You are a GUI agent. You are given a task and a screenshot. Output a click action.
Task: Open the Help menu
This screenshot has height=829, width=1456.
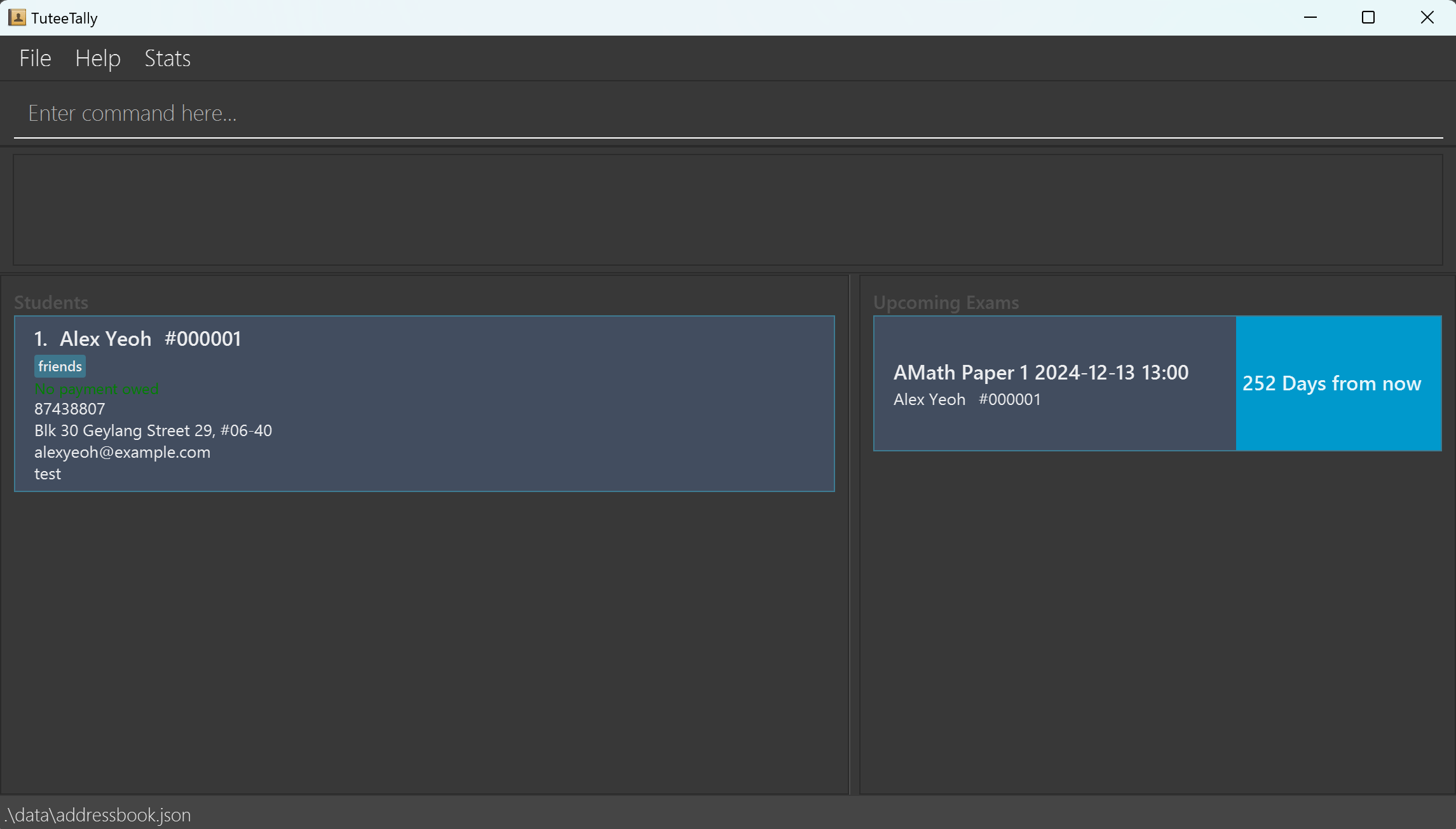97,58
